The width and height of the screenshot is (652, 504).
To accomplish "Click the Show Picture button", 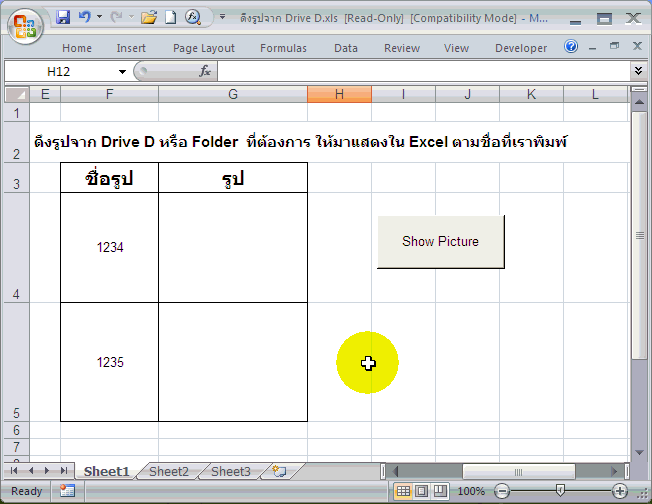I will click(x=441, y=242).
